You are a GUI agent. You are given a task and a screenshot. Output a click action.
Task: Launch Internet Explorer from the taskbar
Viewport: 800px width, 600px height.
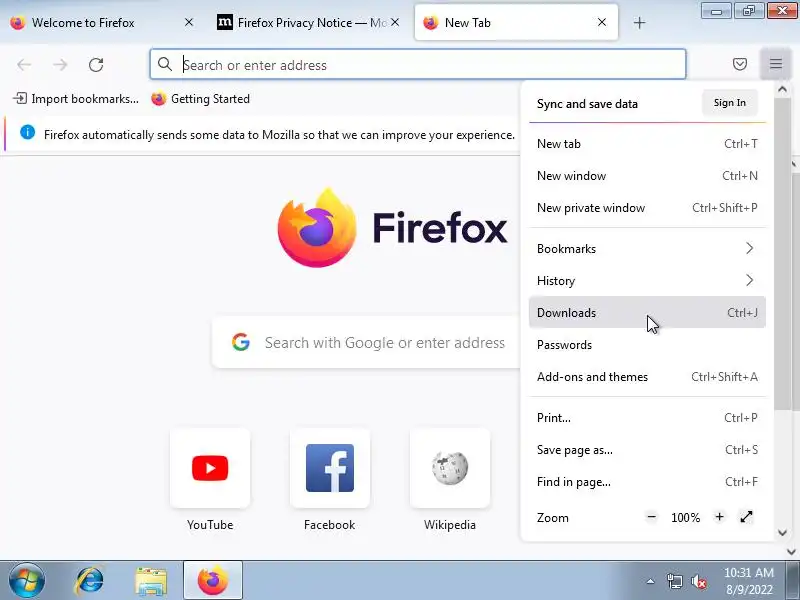(x=90, y=581)
